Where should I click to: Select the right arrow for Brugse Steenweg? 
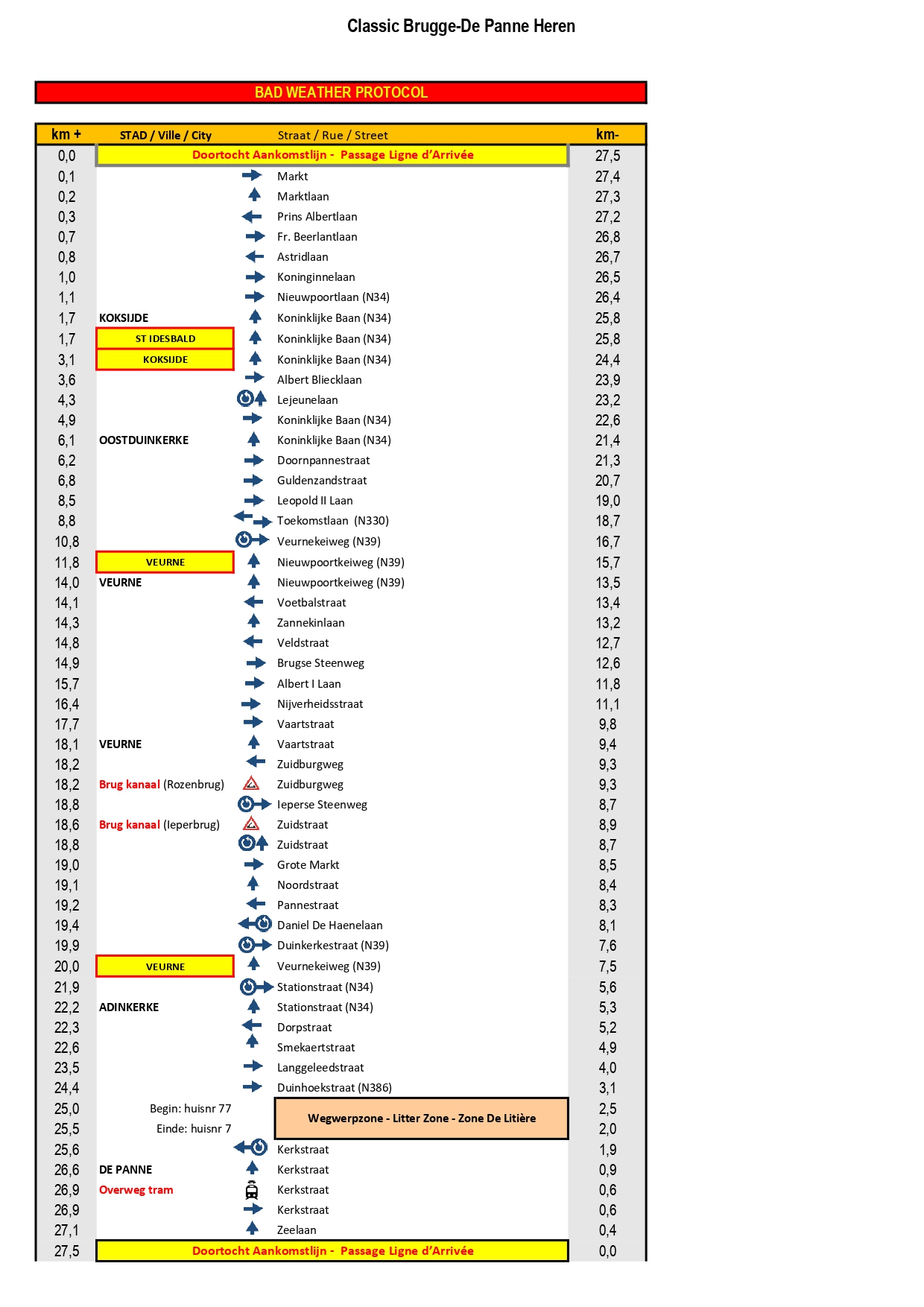coord(256,662)
